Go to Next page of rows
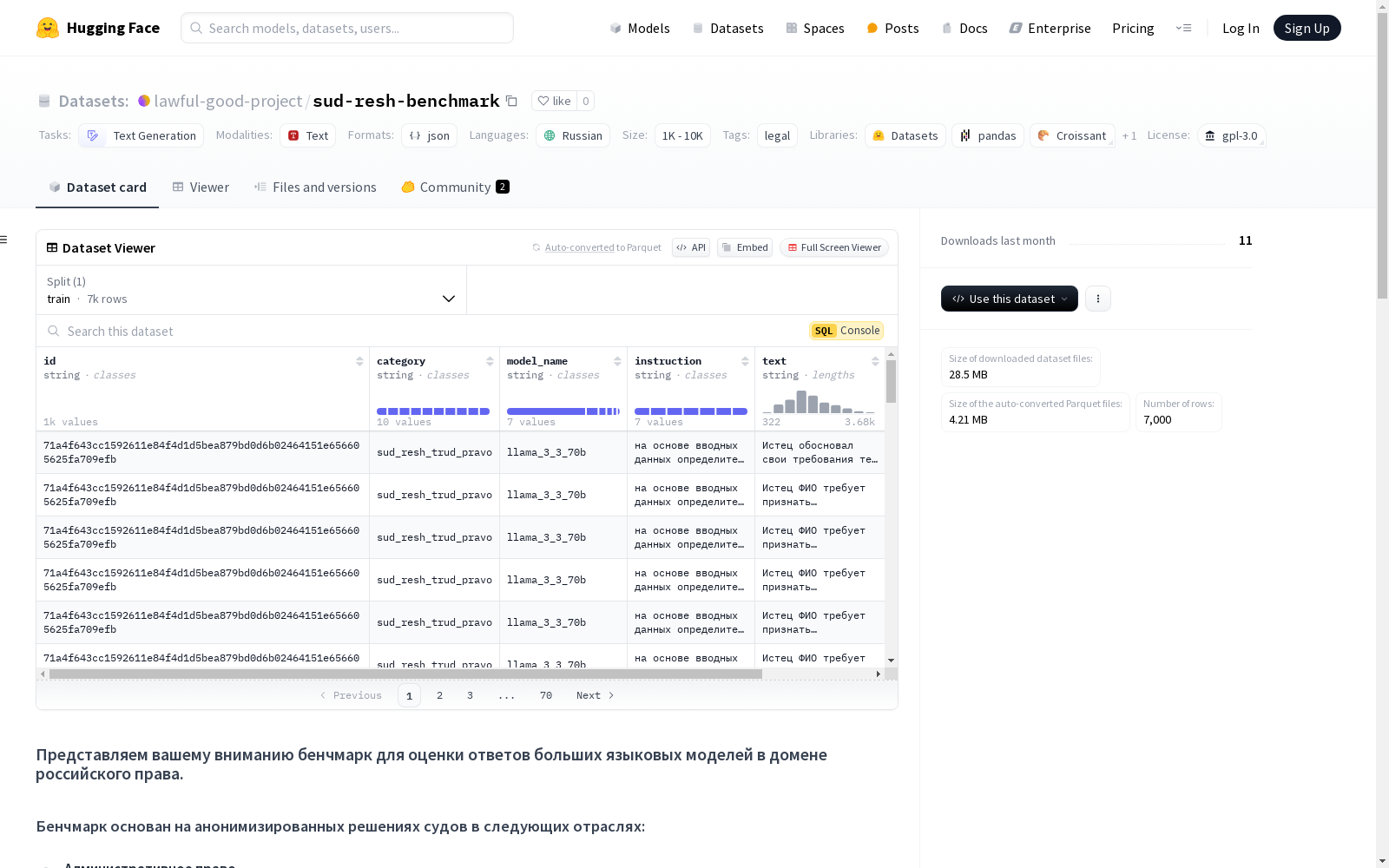The height and width of the screenshot is (868, 1389). pyautogui.click(x=596, y=695)
